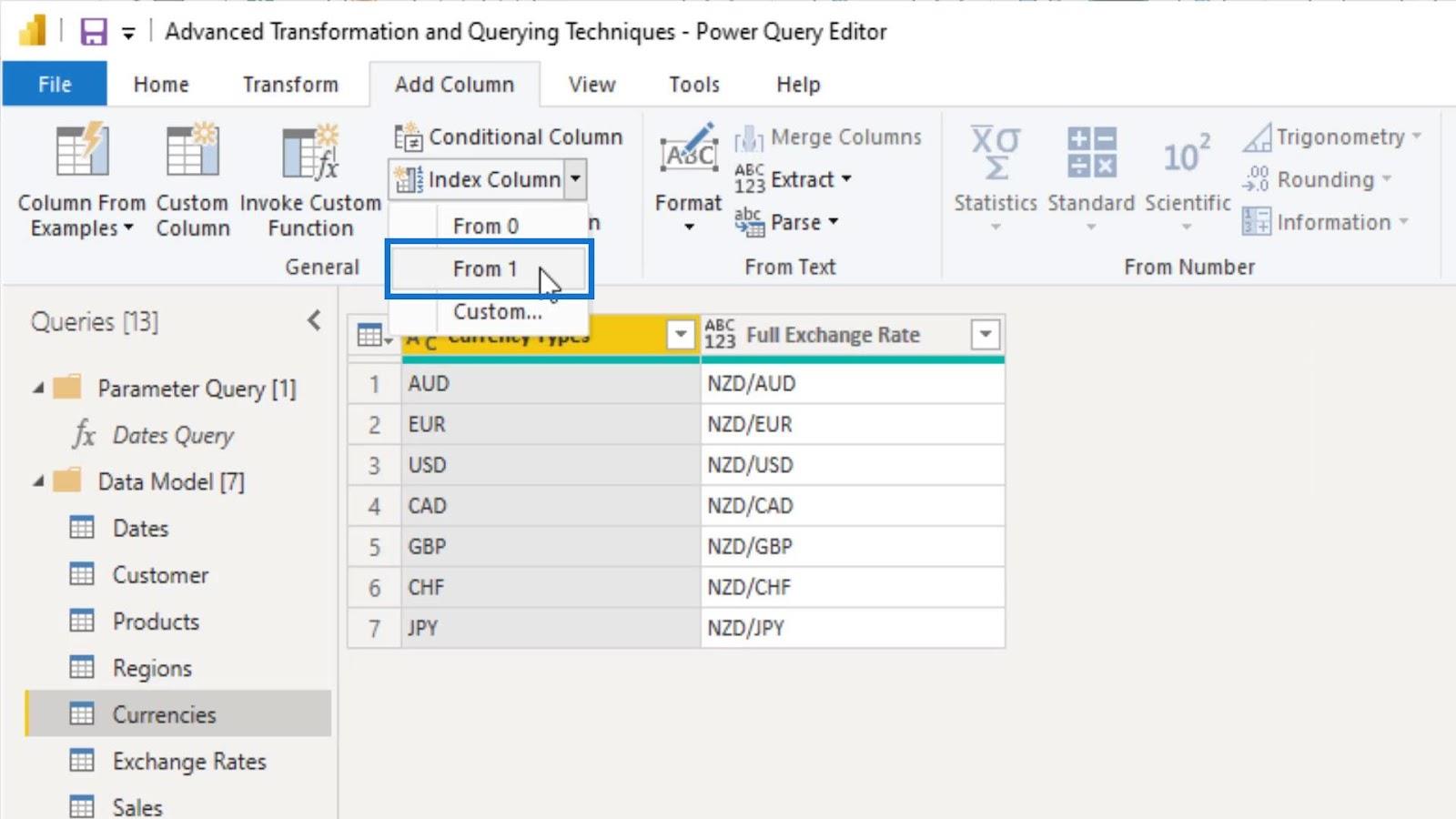Collapse the Parameter Query folder

[38, 388]
